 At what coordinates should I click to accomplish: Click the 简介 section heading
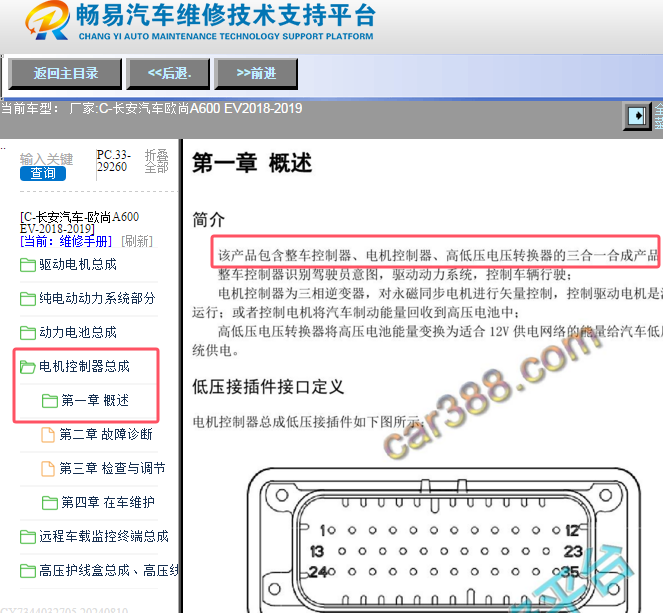point(208,220)
